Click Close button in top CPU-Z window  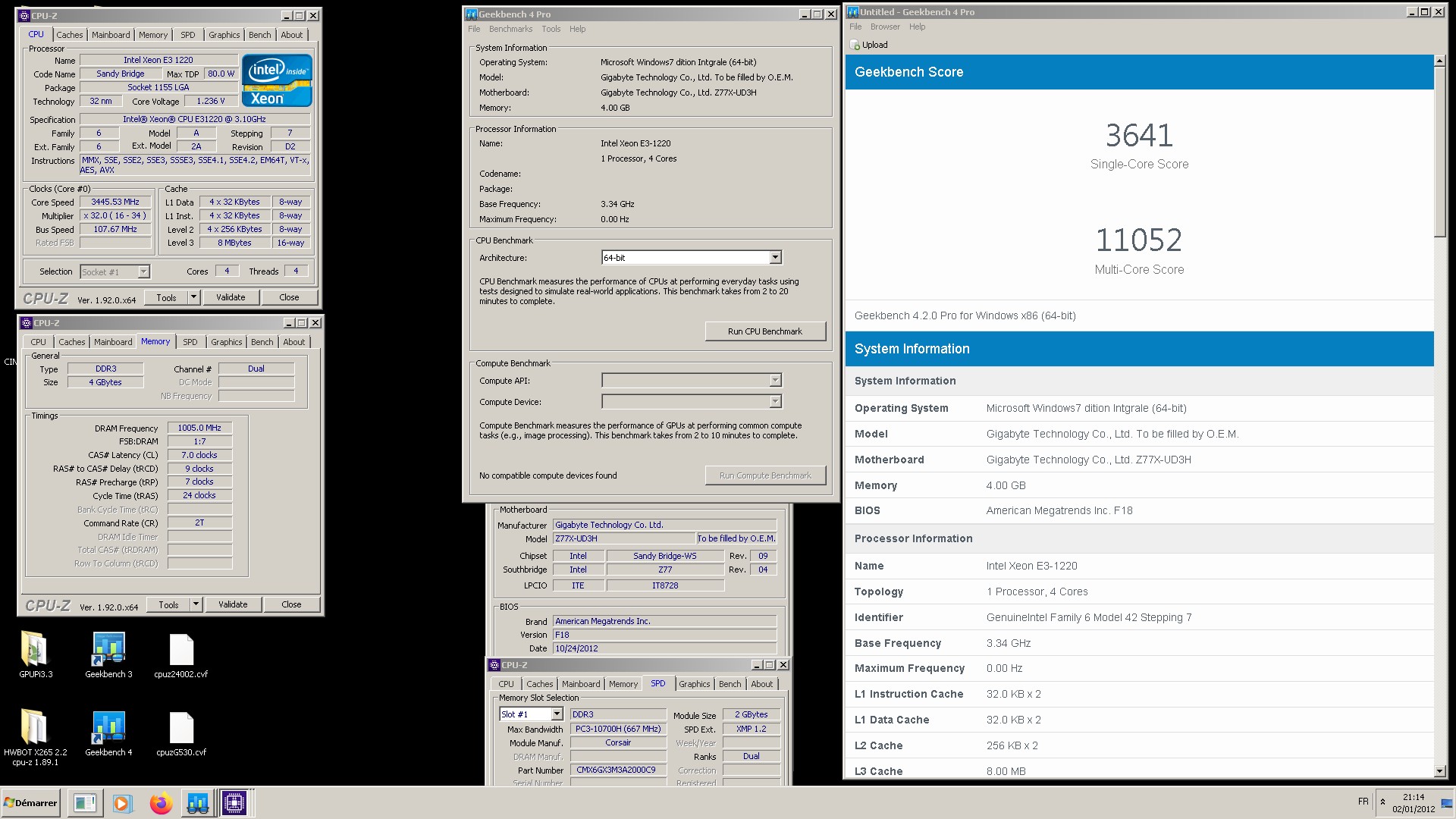coord(289,297)
